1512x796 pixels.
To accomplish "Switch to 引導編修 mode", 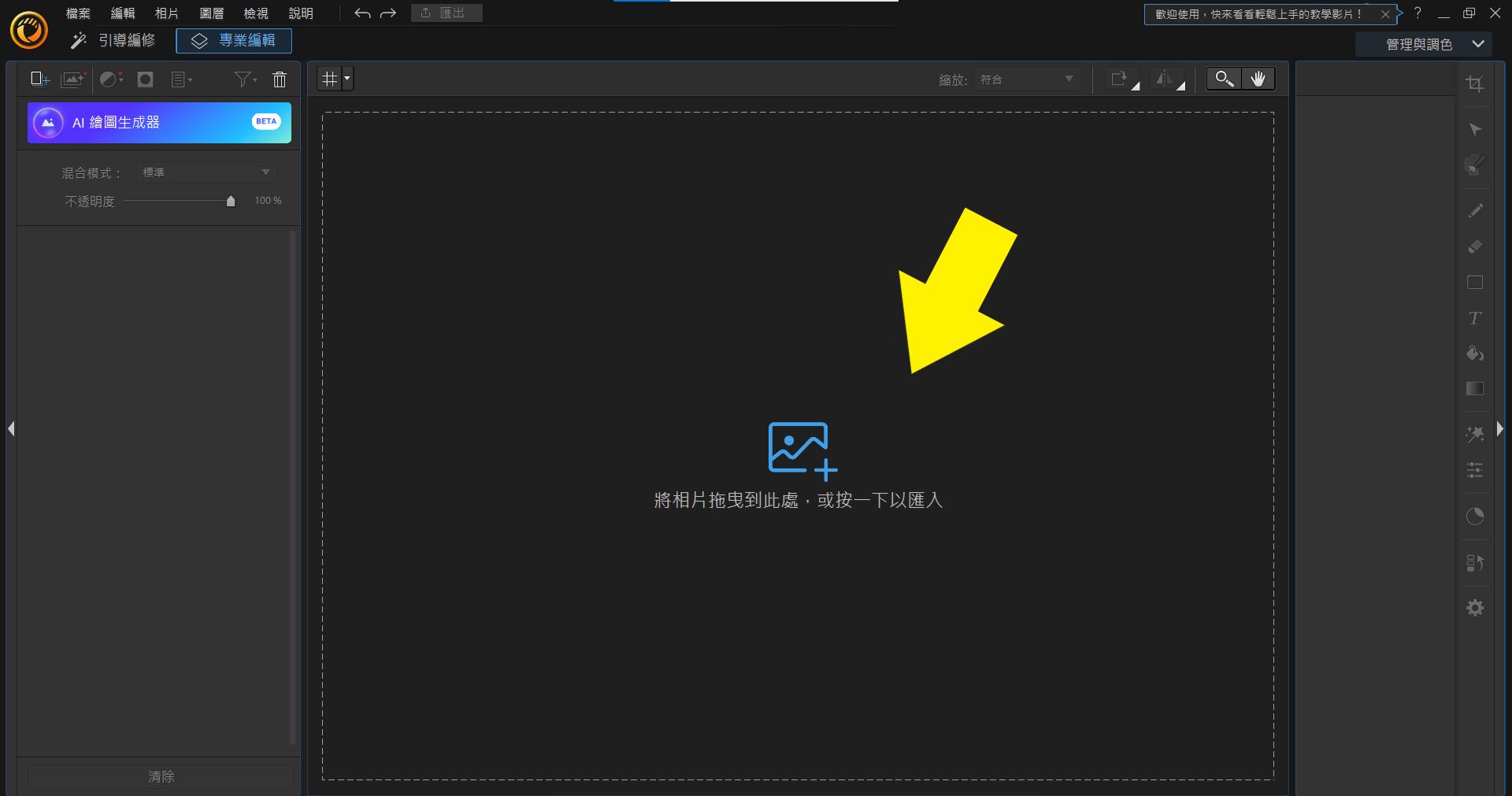I will pyautogui.click(x=113, y=41).
